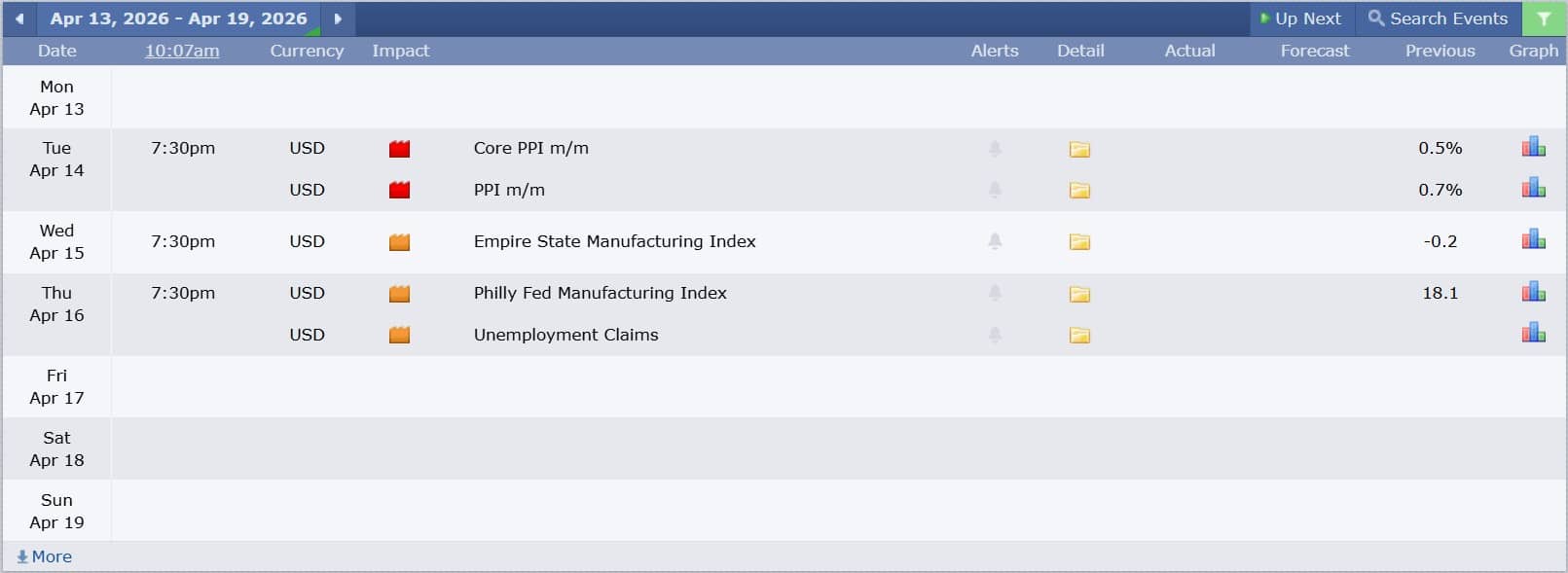Click orange impact icon for Philly Fed

[x=399, y=293]
